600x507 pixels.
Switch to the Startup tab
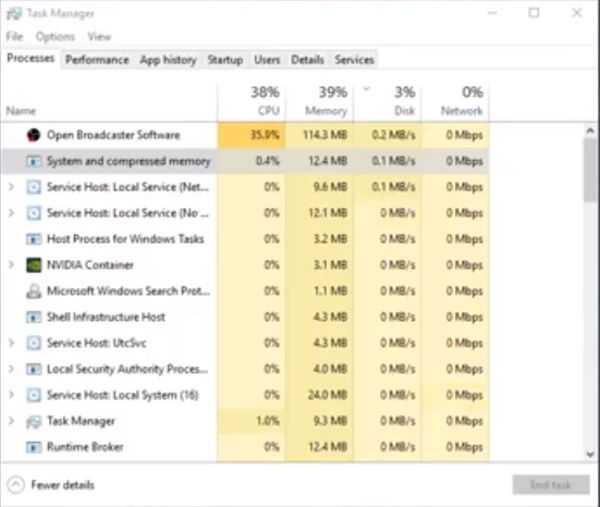click(225, 60)
